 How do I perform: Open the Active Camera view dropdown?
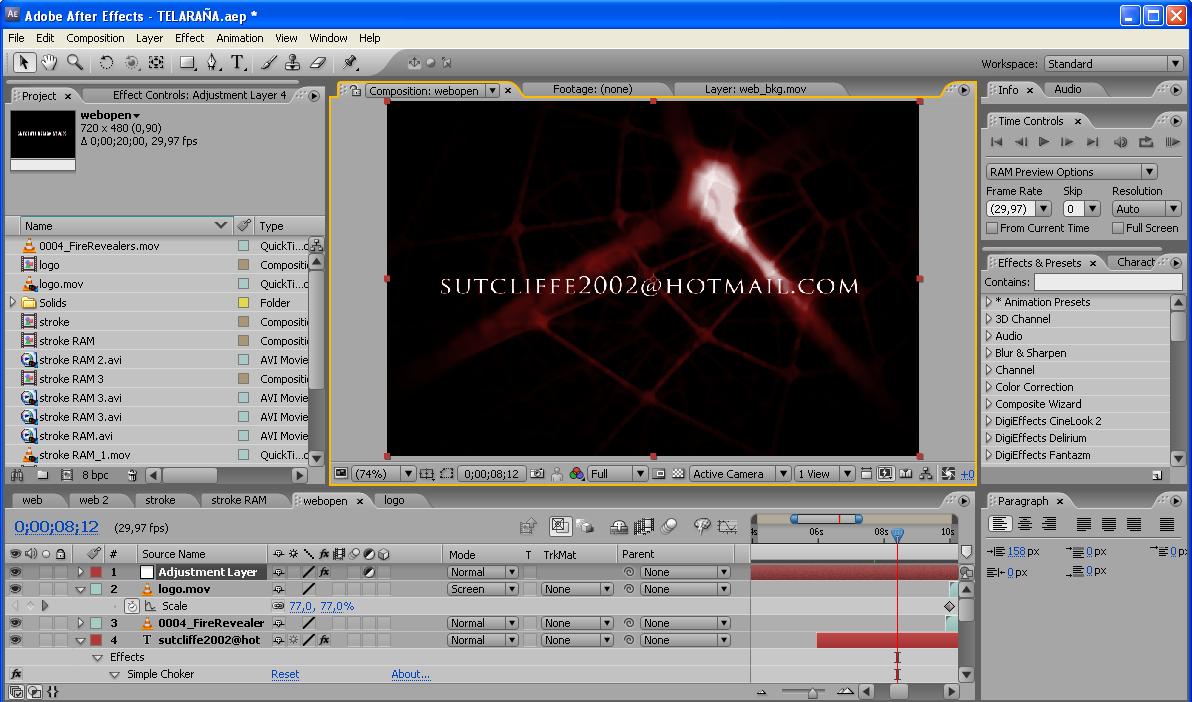(740, 474)
